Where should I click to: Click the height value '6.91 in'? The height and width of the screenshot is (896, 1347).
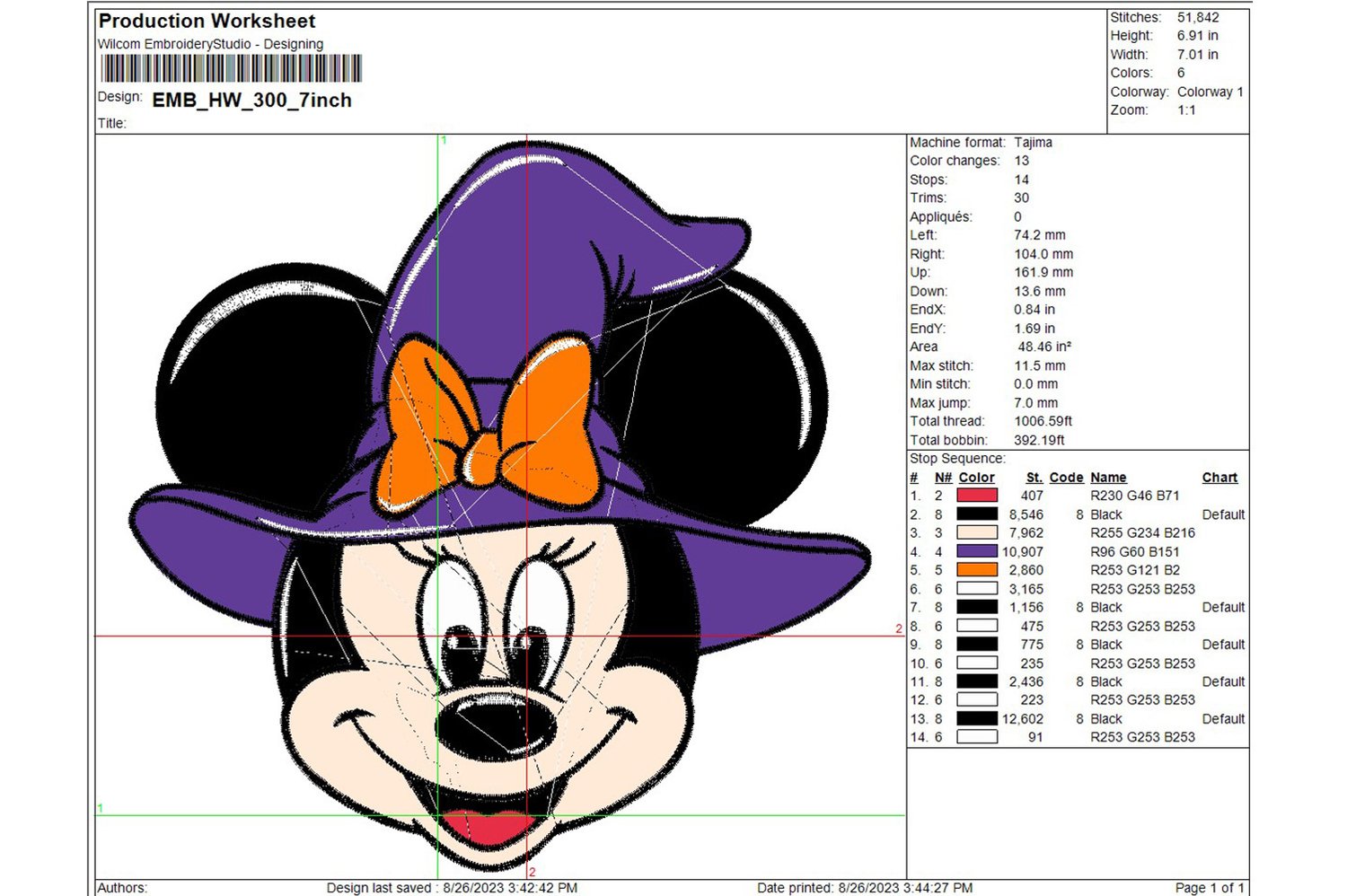coord(1198,36)
